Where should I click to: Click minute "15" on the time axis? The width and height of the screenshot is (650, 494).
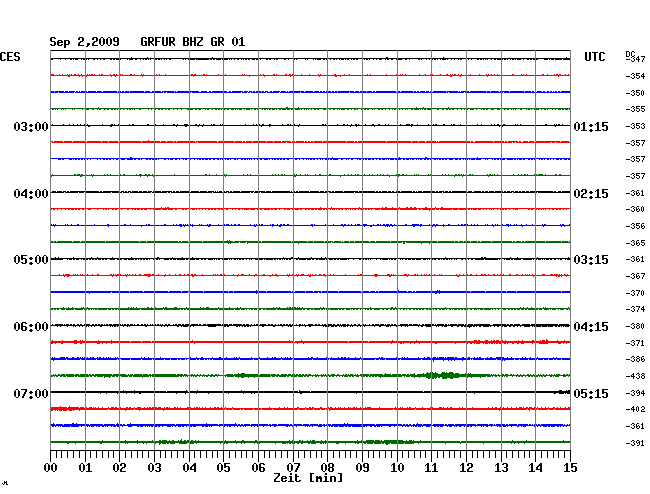coord(570,468)
